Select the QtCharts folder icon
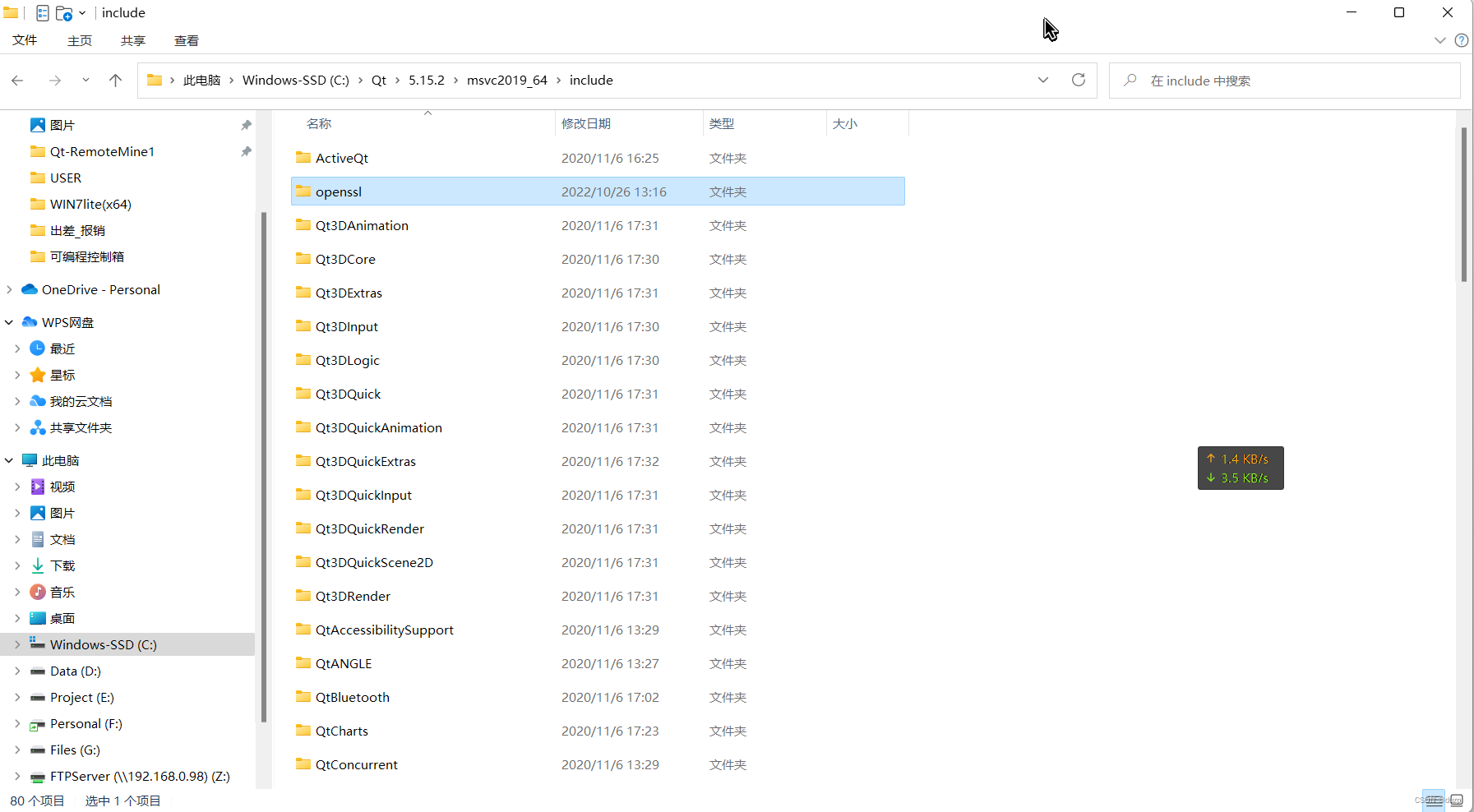Image resolution: width=1474 pixels, height=812 pixels. (x=303, y=730)
